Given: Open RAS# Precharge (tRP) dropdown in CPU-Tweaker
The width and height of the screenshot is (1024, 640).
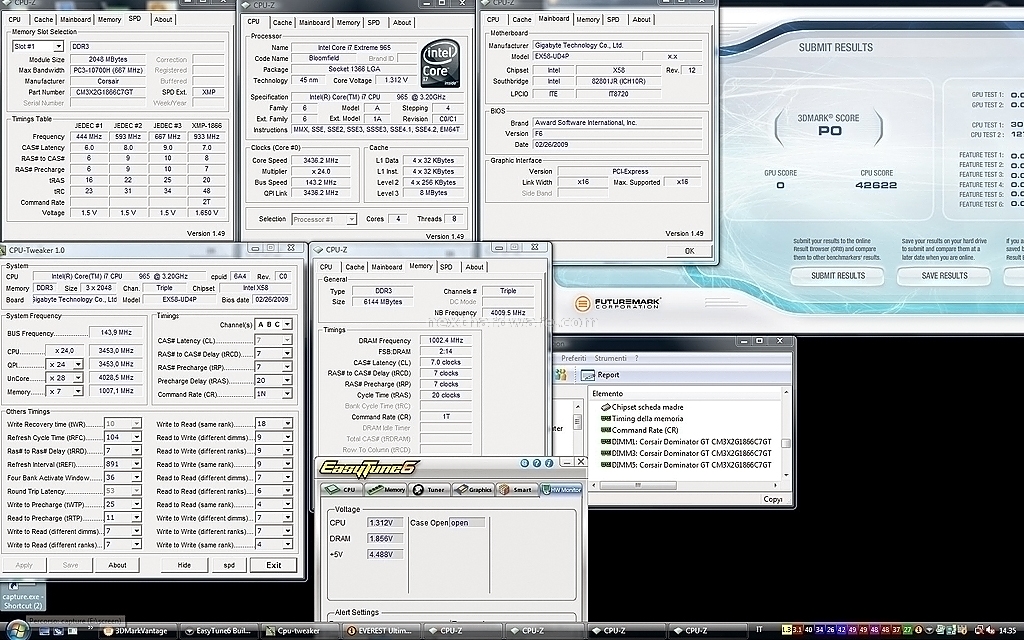Looking at the screenshot, I should [x=273, y=367].
